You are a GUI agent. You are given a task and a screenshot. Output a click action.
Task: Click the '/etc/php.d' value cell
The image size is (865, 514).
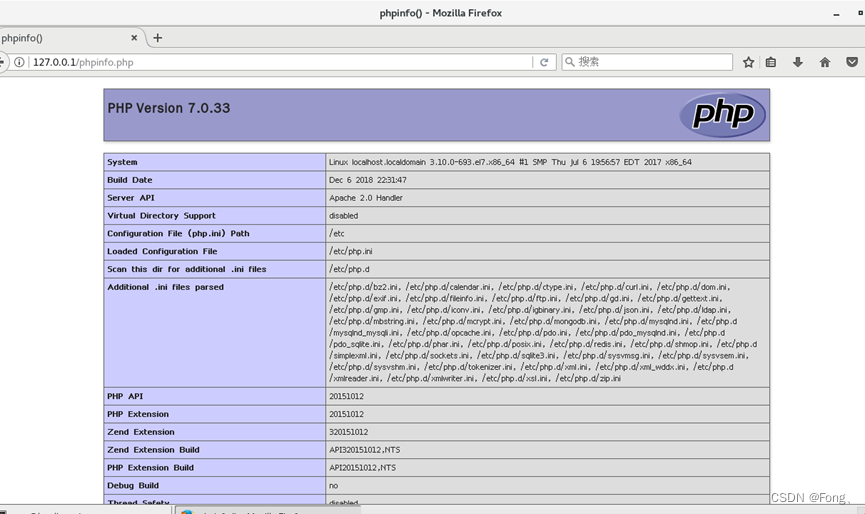(x=547, y=269)
